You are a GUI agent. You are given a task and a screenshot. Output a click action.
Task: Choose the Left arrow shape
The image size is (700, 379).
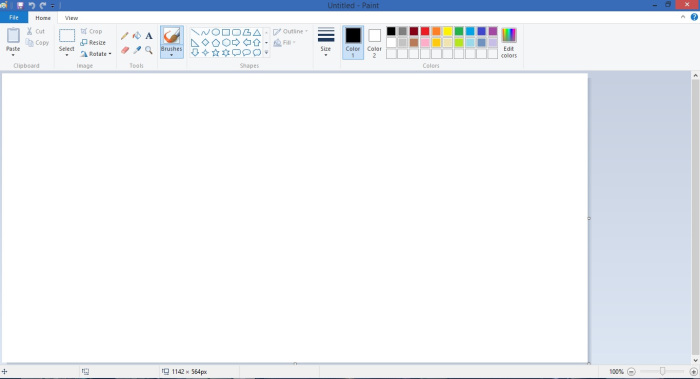[246, 42]
